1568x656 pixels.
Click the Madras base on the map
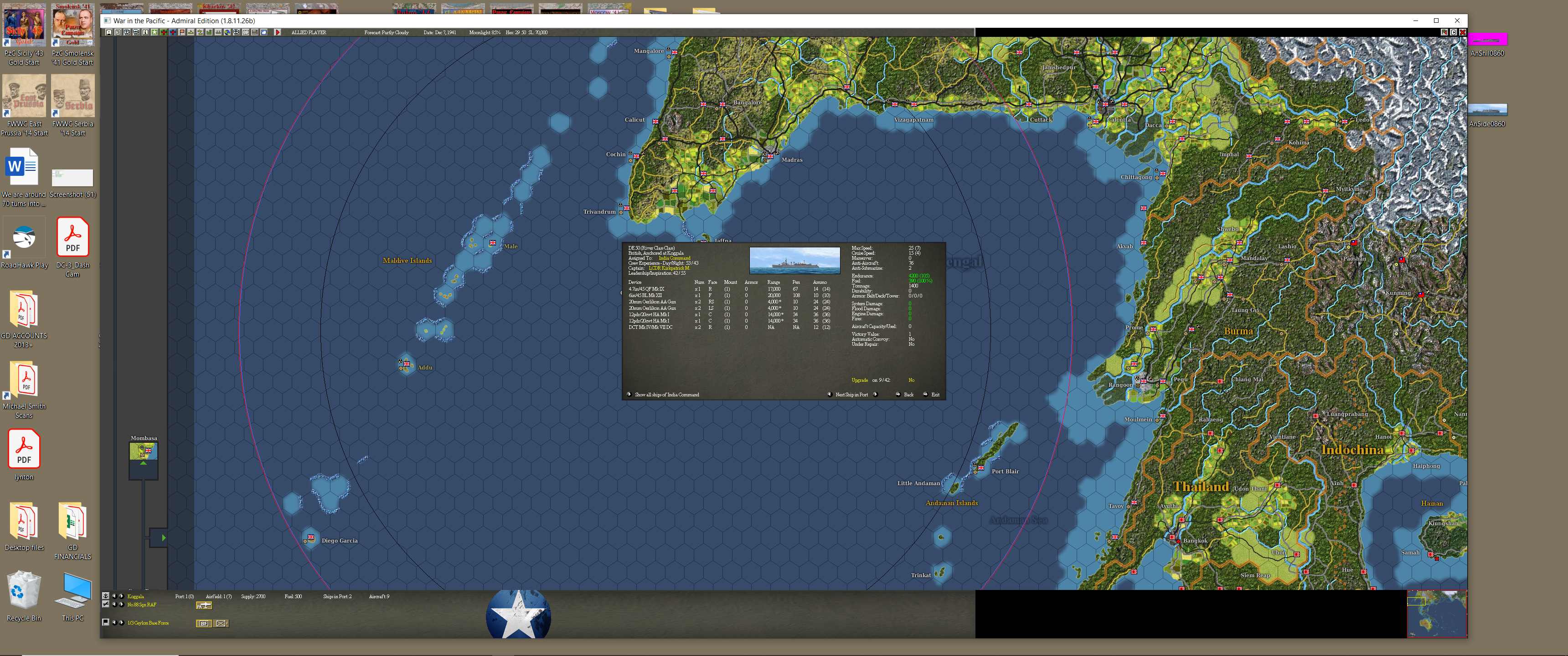(x=770, y=156)
